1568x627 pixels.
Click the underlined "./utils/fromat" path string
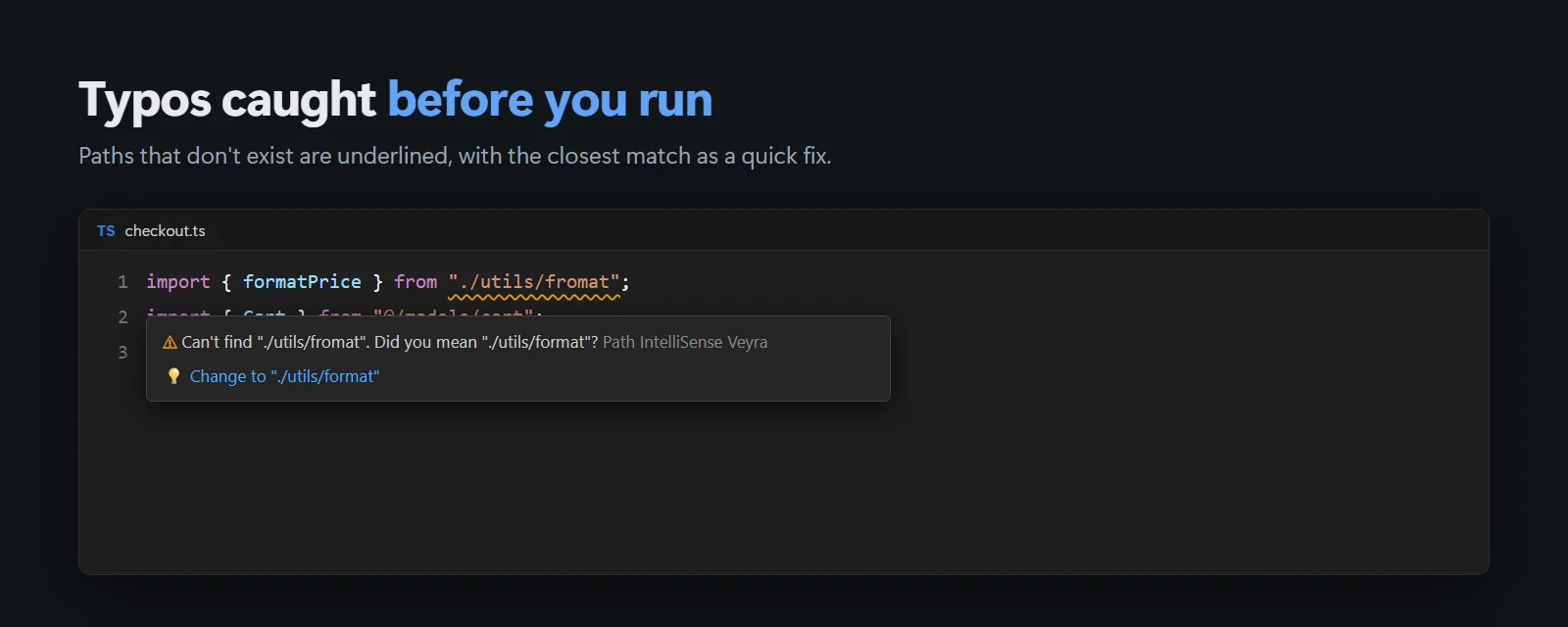coord(534,282)
